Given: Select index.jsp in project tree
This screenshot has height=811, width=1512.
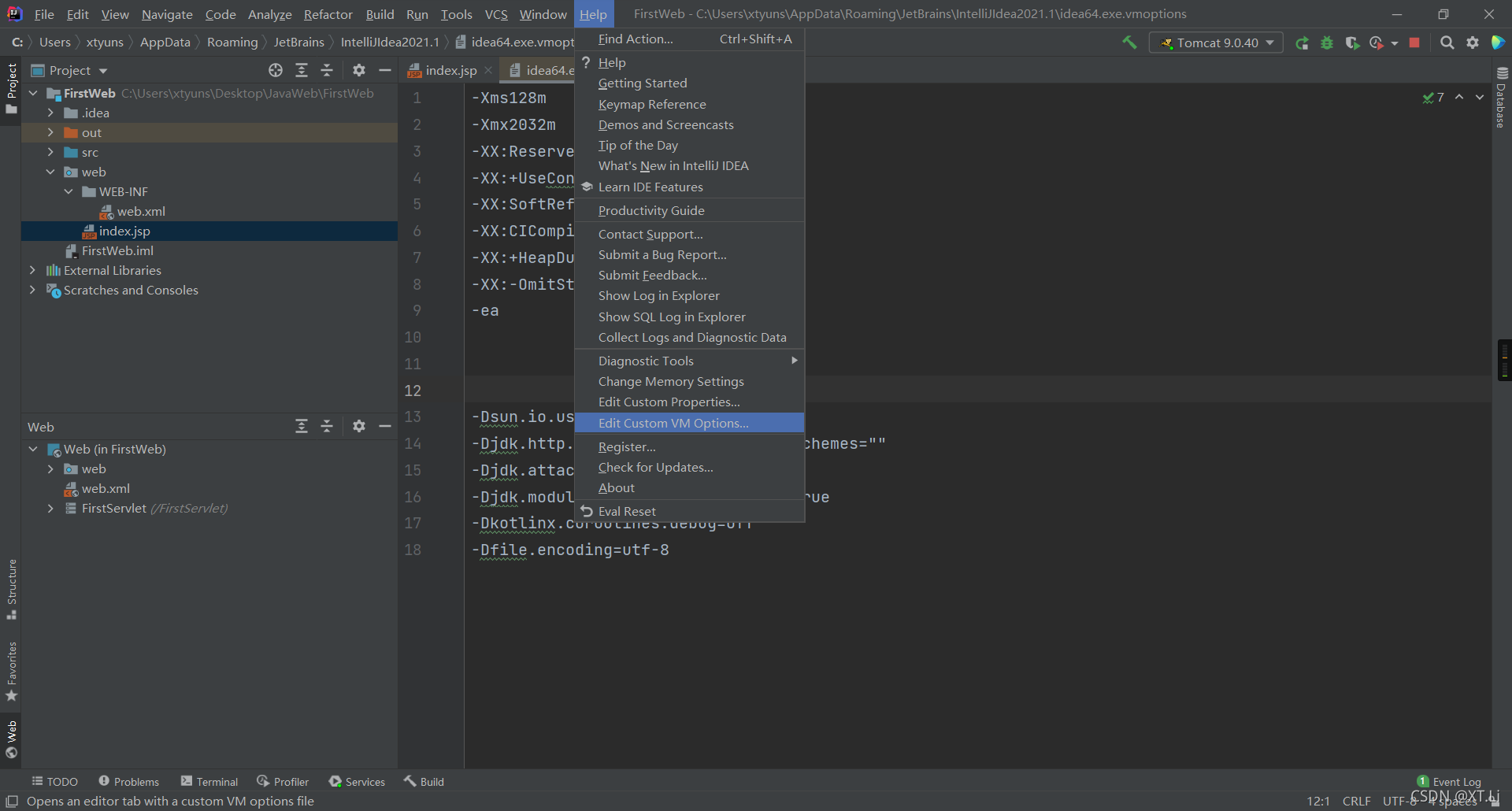Looking at the screenshot, I should [124, 231].
